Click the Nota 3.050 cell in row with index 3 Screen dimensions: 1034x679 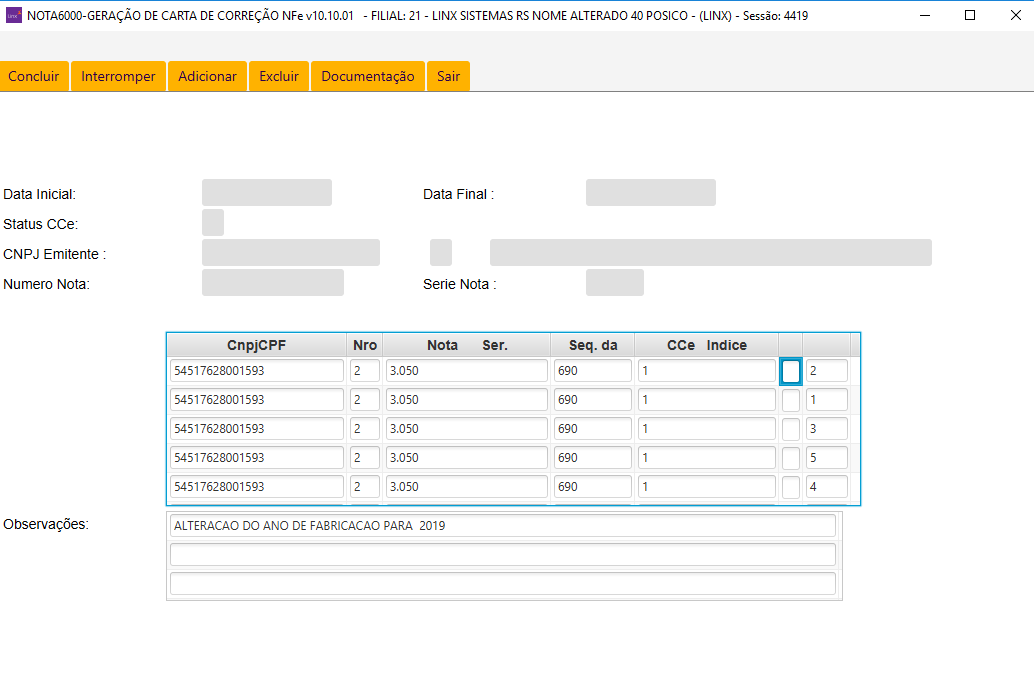pyautogui.click(x=467, y=429)
